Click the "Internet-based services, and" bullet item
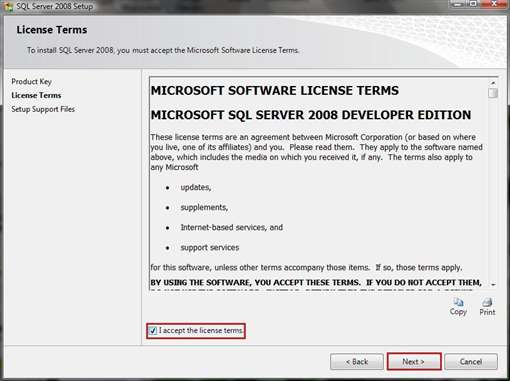This screenshot has width=510, height=381. [x=232, y=227]
